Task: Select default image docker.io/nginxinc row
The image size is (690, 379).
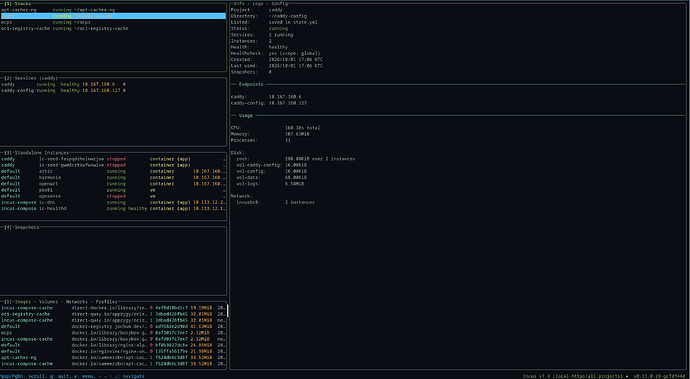Action: tap(113, 351)
